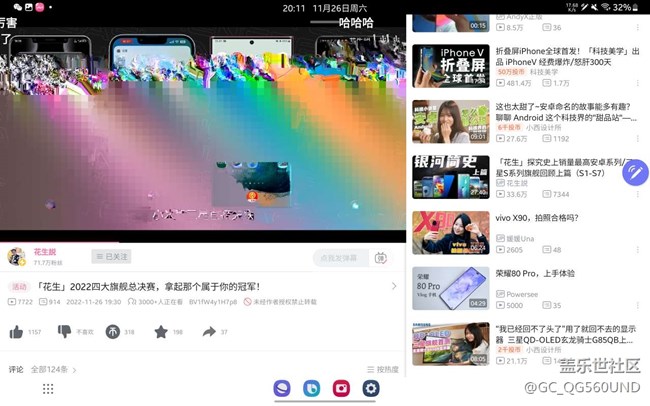This screenshot has height=406, width=650.
Task: Tap the thumbs-down dislike icon
Action: pos(64,332)
